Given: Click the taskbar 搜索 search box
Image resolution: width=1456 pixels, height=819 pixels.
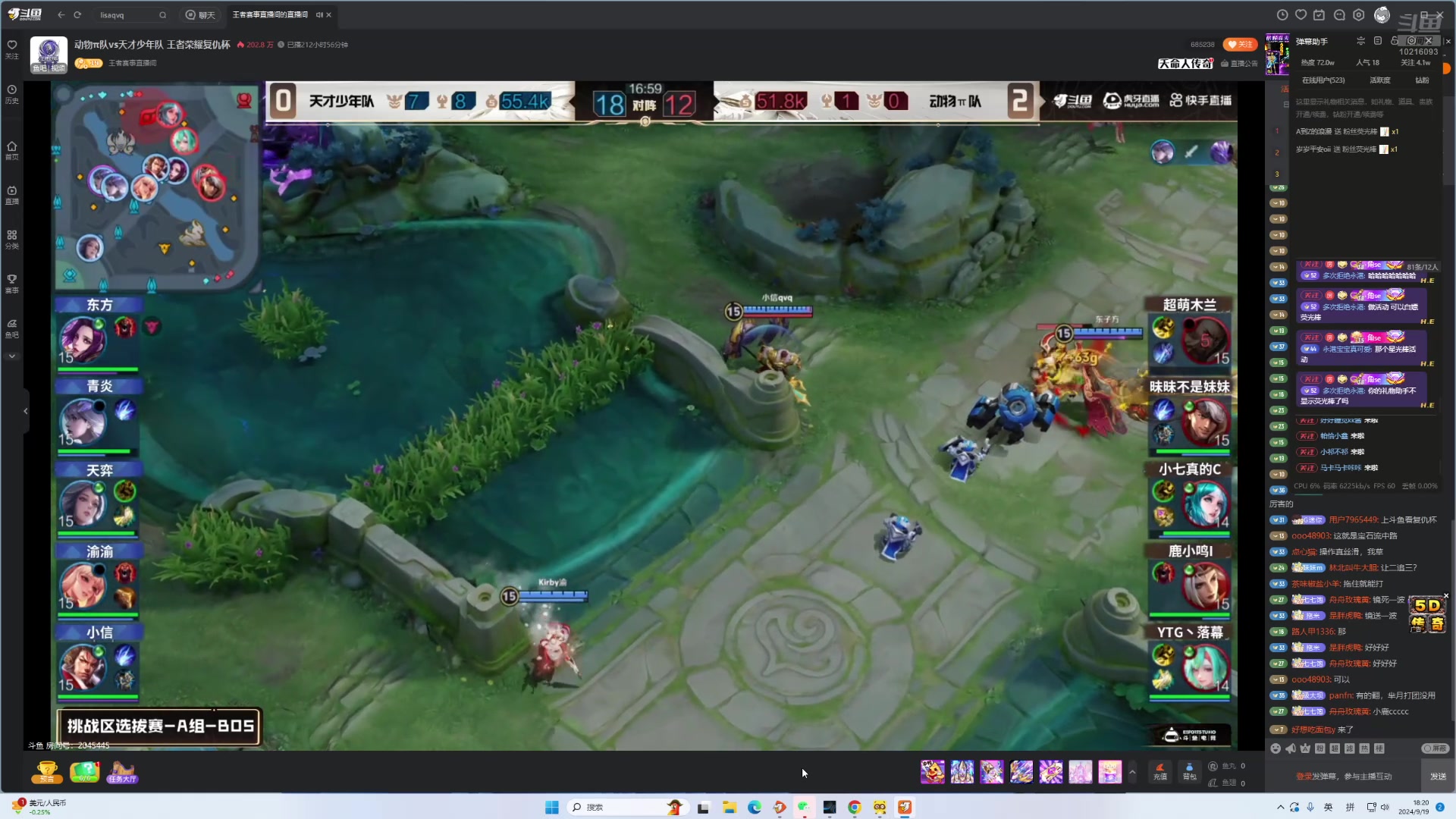Looking at the screenshot, I should click(x=627, y=807).
